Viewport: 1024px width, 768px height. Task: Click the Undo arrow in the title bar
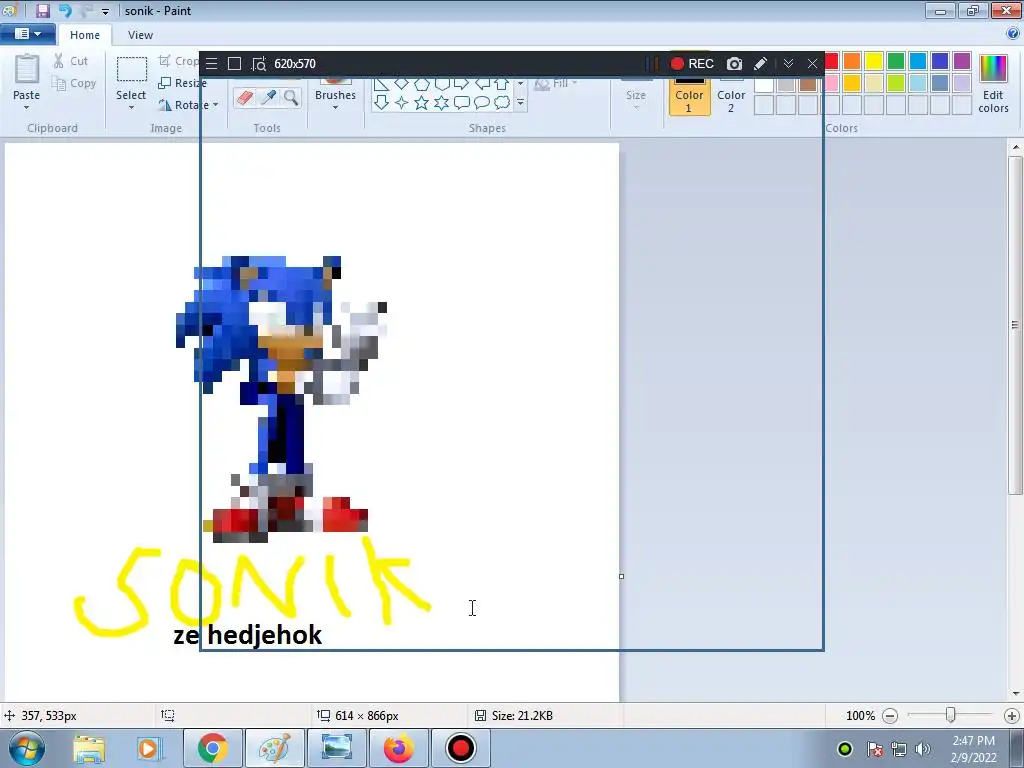coord(65,10)
